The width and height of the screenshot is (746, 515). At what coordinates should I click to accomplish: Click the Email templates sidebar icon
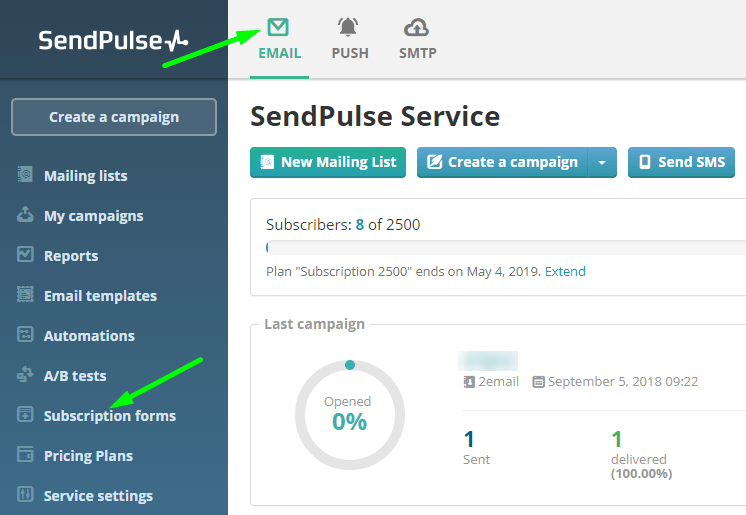(x=26, y=295)
